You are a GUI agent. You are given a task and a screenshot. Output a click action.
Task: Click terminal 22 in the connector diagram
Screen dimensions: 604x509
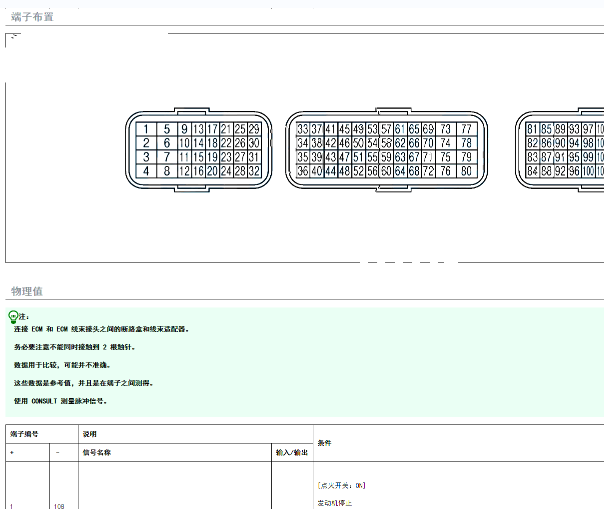point(226,143)
